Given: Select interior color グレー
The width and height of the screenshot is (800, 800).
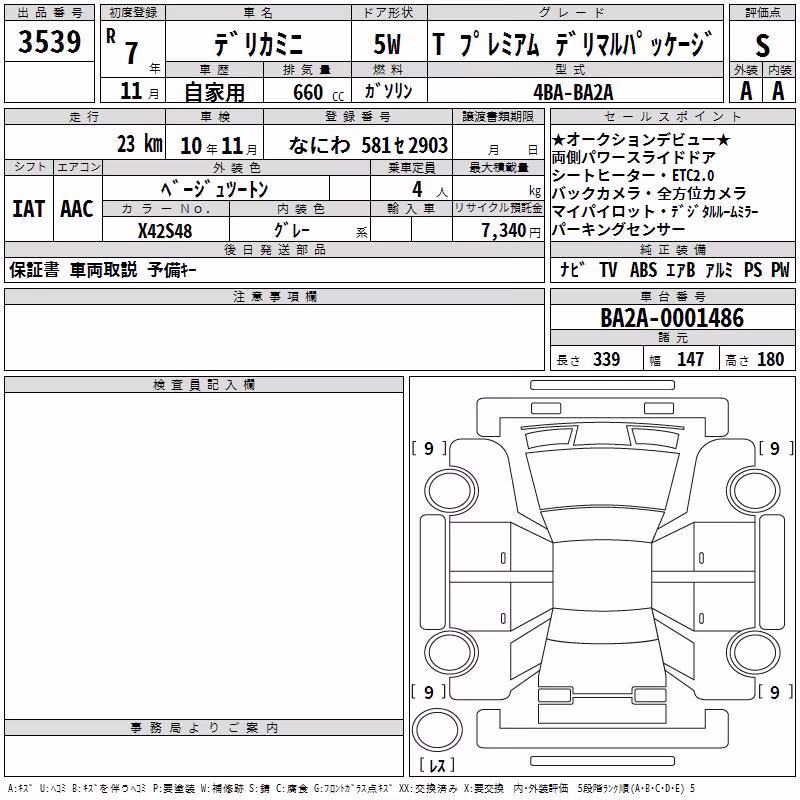Looking at the screenshot, I should tap(292, 230).
